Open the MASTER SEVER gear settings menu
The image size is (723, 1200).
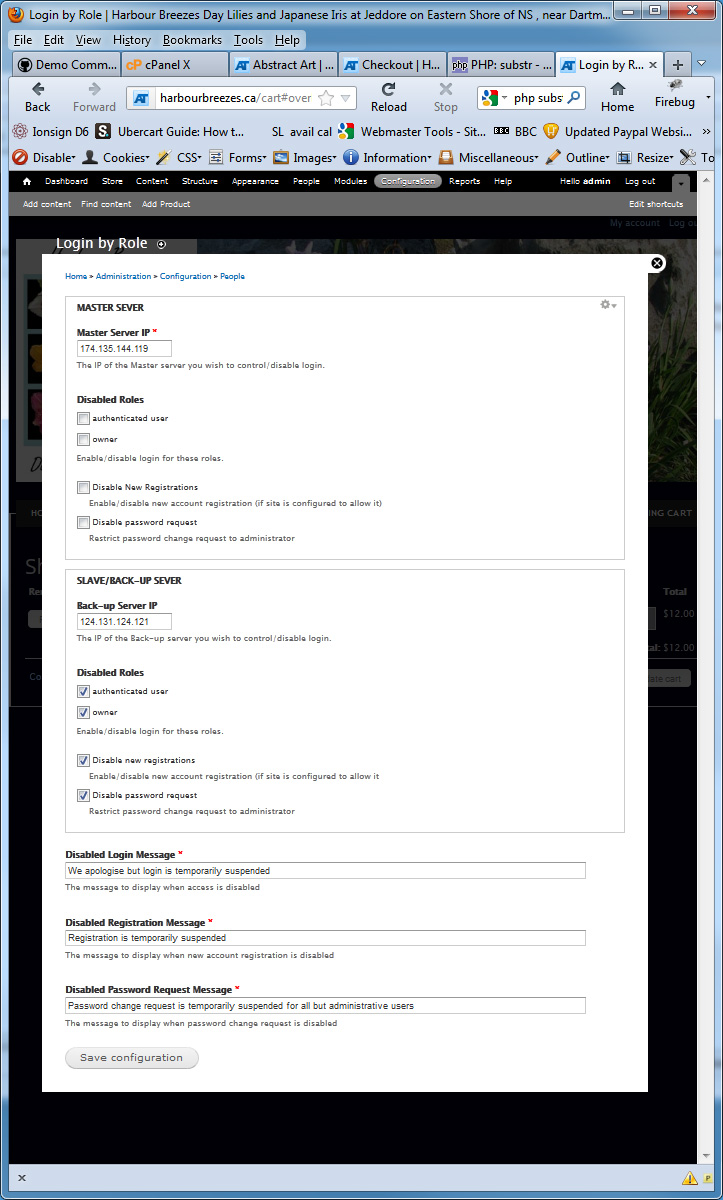click(x=605, y=304)
